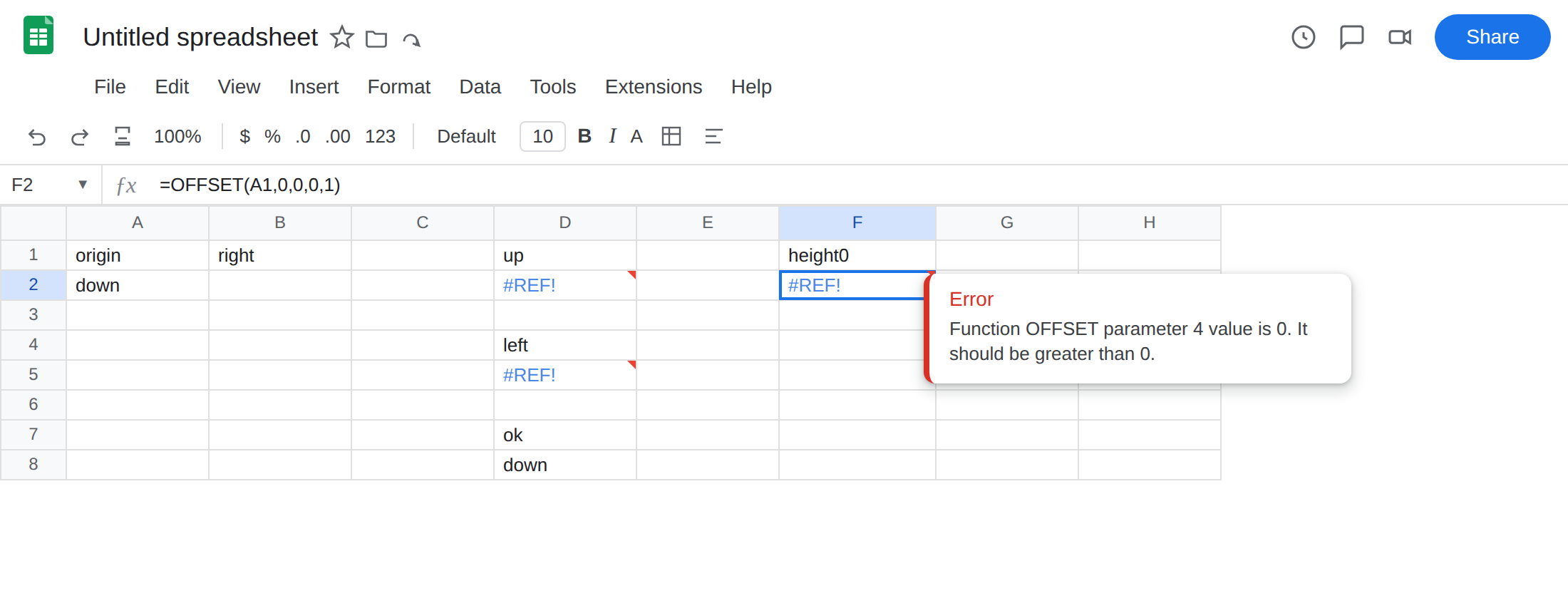Open the borders tool

(x=671, y=136)
